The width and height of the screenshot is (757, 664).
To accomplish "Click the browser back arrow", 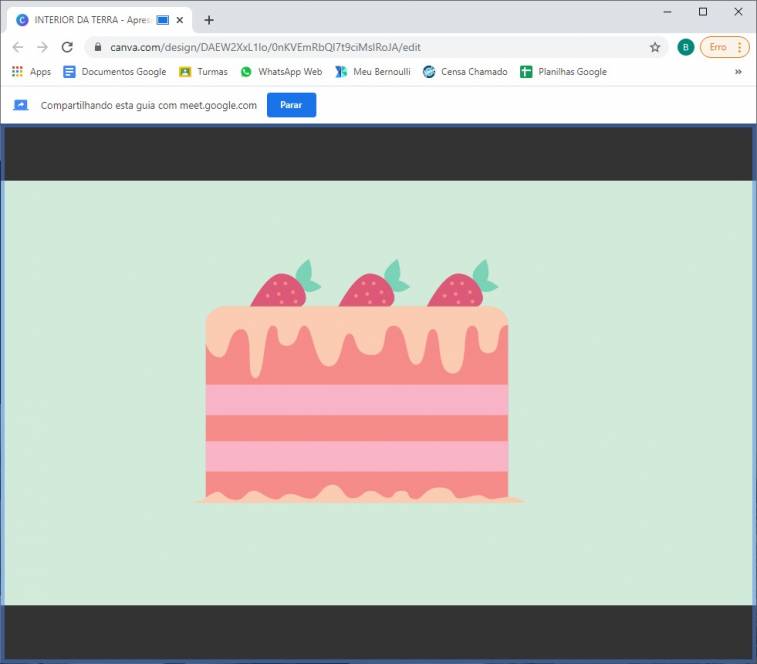I will click(18, 47).
